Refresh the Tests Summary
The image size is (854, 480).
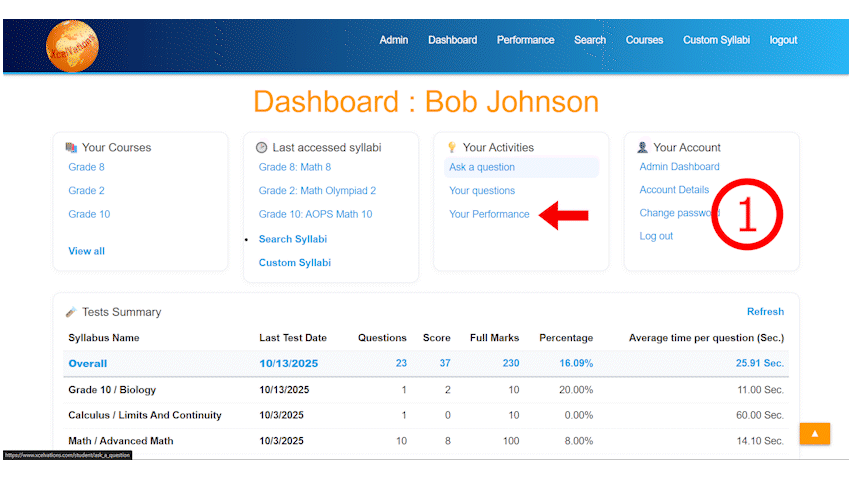[765, 312]
